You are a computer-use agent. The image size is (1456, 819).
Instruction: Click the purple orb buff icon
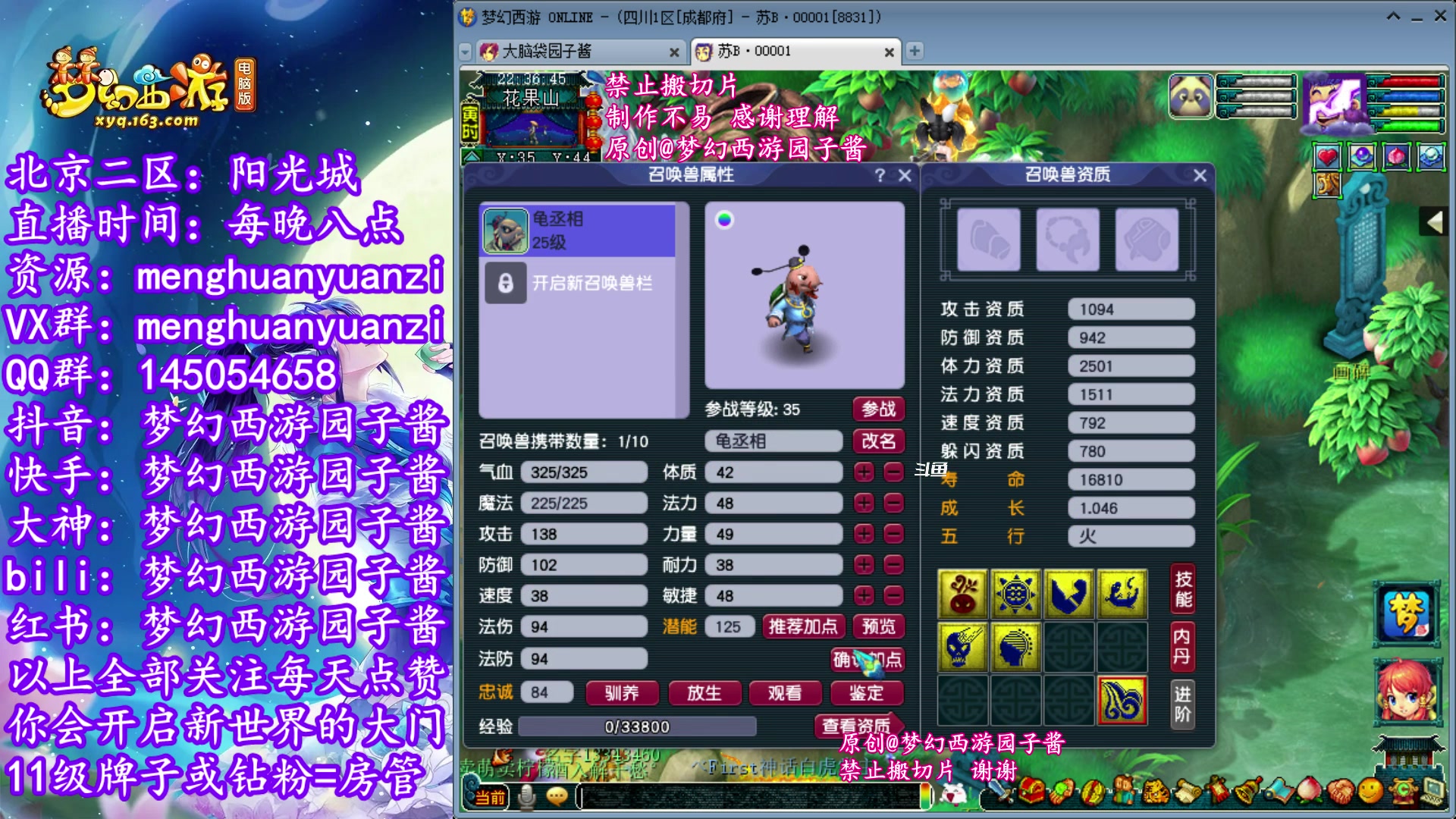1362,157
